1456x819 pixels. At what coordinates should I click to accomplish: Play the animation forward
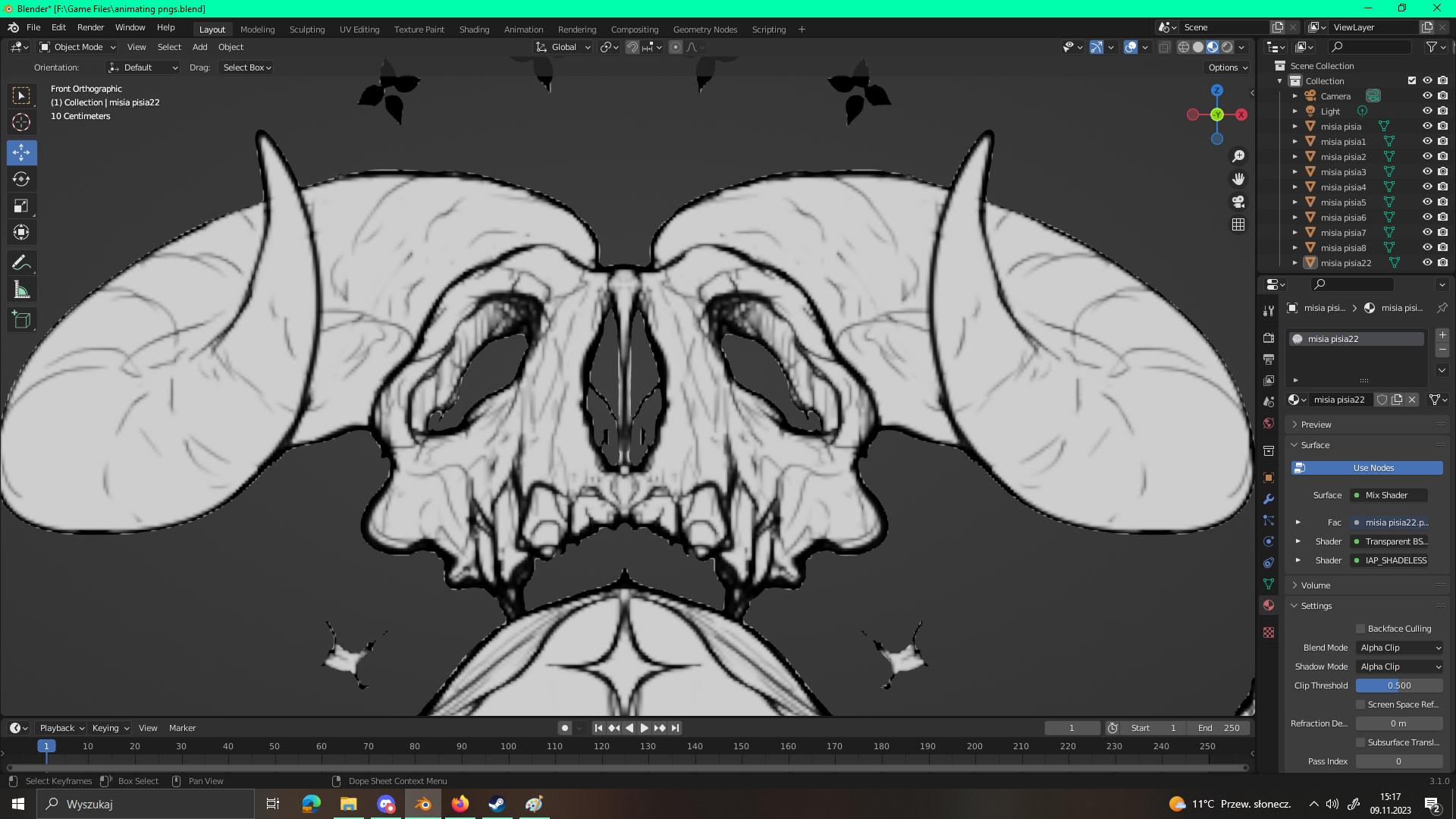pos(644,728)
